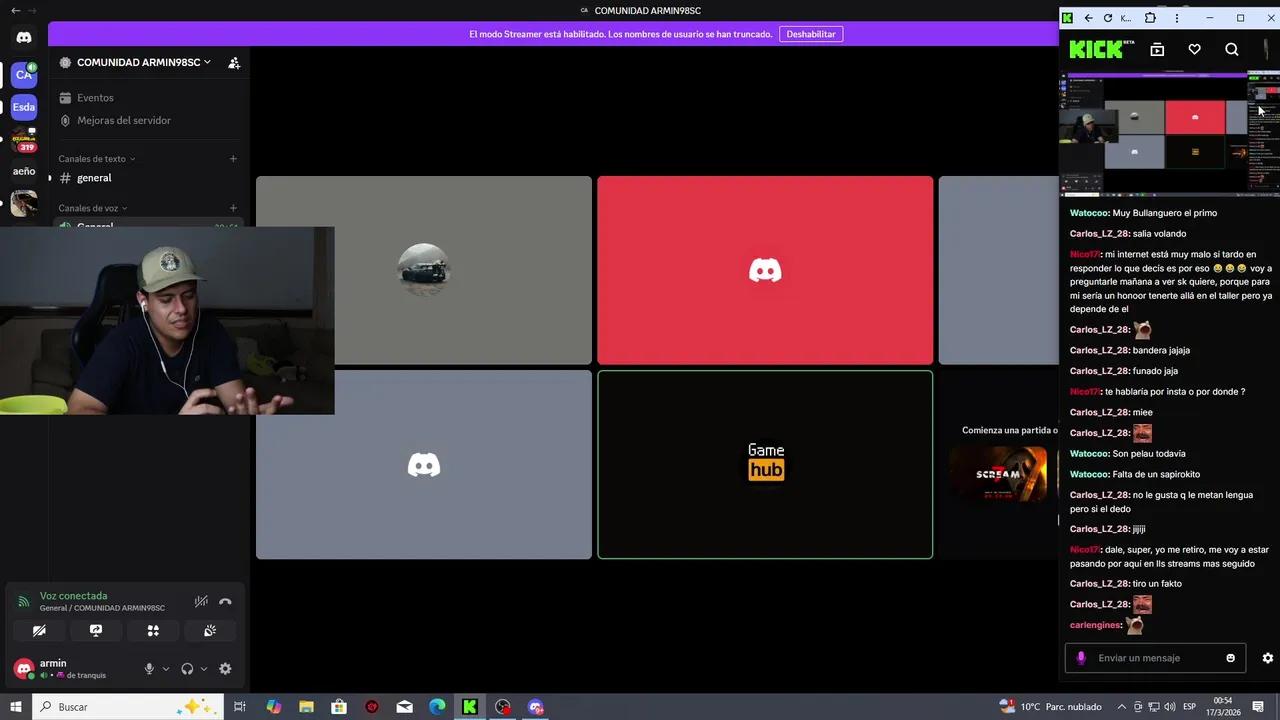Hang up the Discord voice call
The height and width of the screenshot is (720, 1280).
tap(226, 601)
